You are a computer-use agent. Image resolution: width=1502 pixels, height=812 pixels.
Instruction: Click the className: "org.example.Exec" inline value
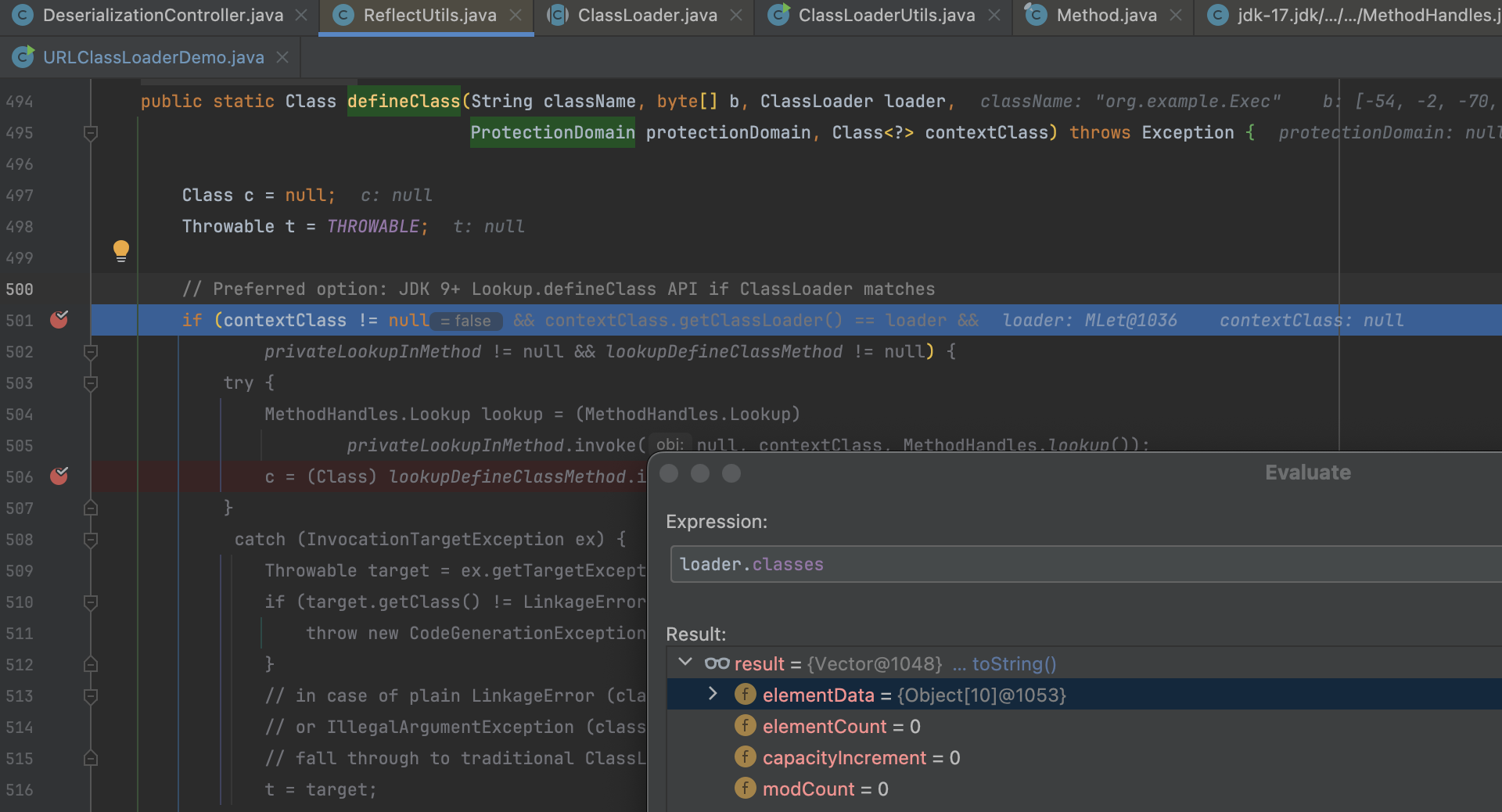1131,102
